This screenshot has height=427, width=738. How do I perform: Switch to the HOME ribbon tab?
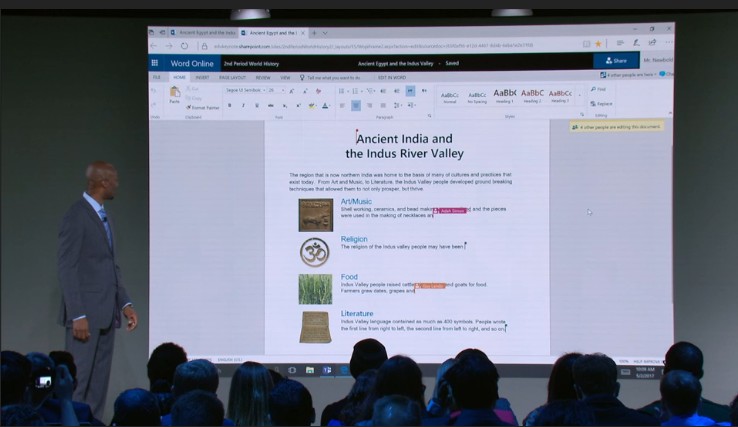tap(179, 77)
